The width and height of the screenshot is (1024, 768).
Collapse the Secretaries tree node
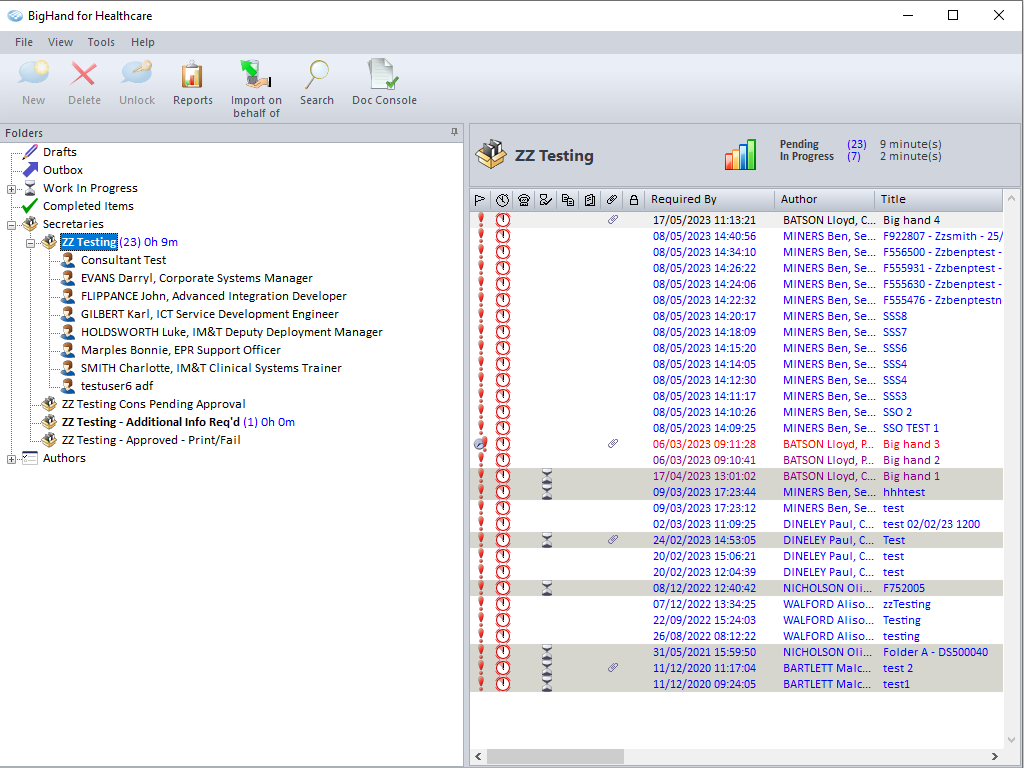click(x=11, y=225)
